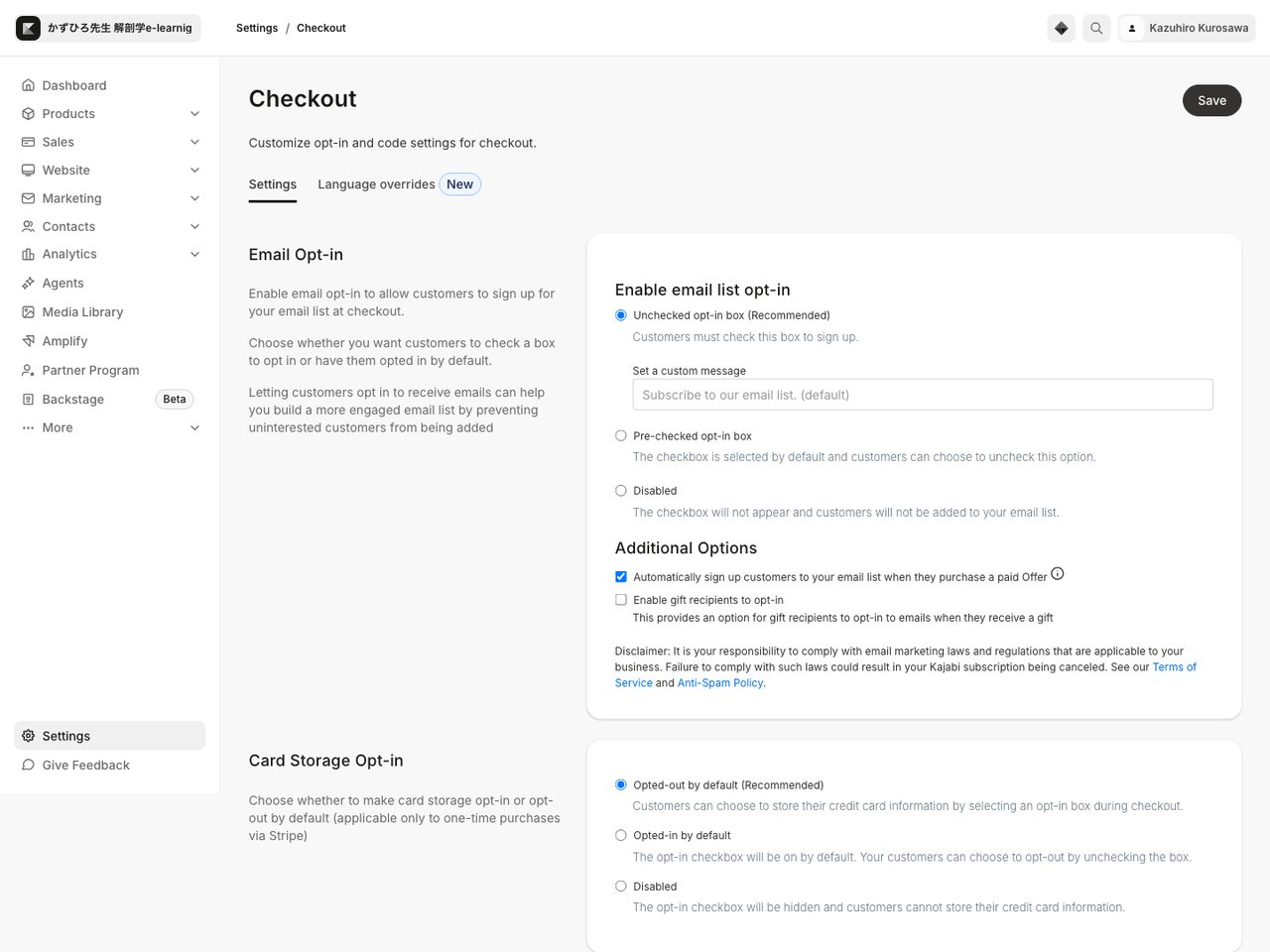Open the Agents sparkle icon
Screen dimensions: 1270x952
pyautogui.click(x=28, y=283)
